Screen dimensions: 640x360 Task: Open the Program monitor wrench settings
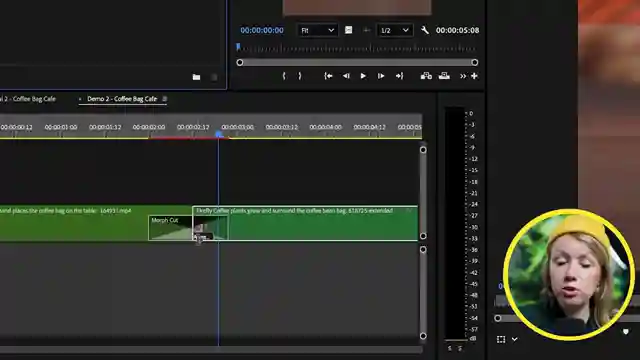[424, 30]
